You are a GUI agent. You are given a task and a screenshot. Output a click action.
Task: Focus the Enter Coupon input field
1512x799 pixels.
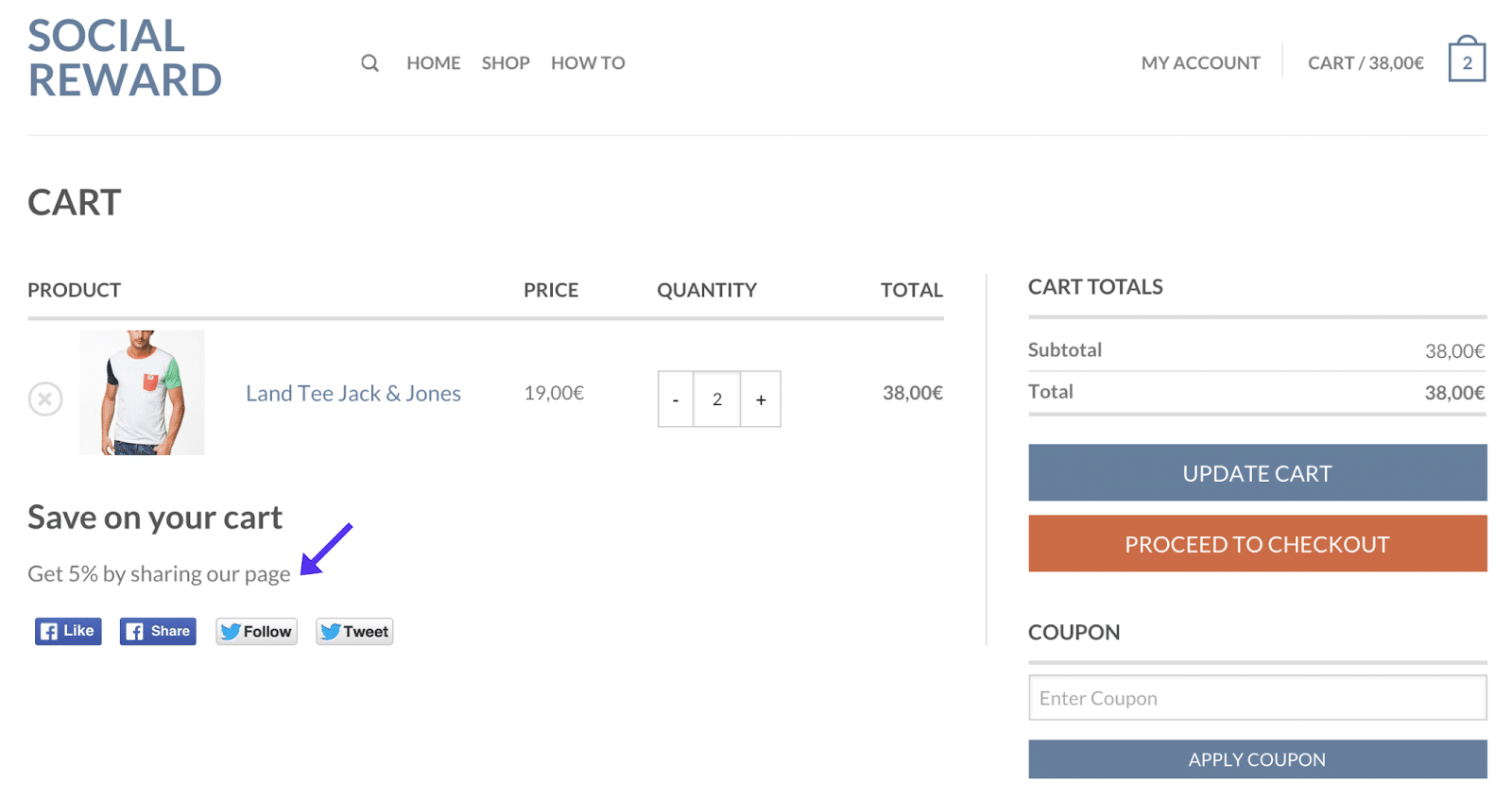(x=1257, y=698)
